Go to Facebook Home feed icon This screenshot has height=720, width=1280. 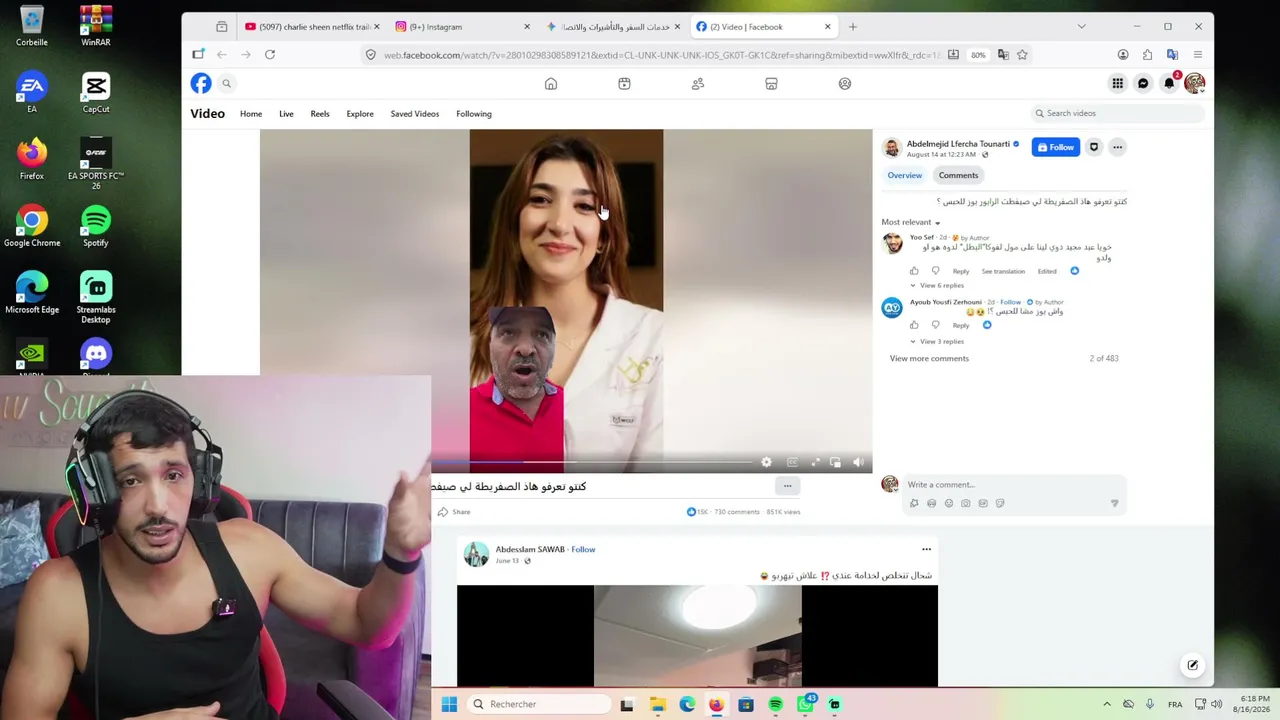tap(551, 84)
